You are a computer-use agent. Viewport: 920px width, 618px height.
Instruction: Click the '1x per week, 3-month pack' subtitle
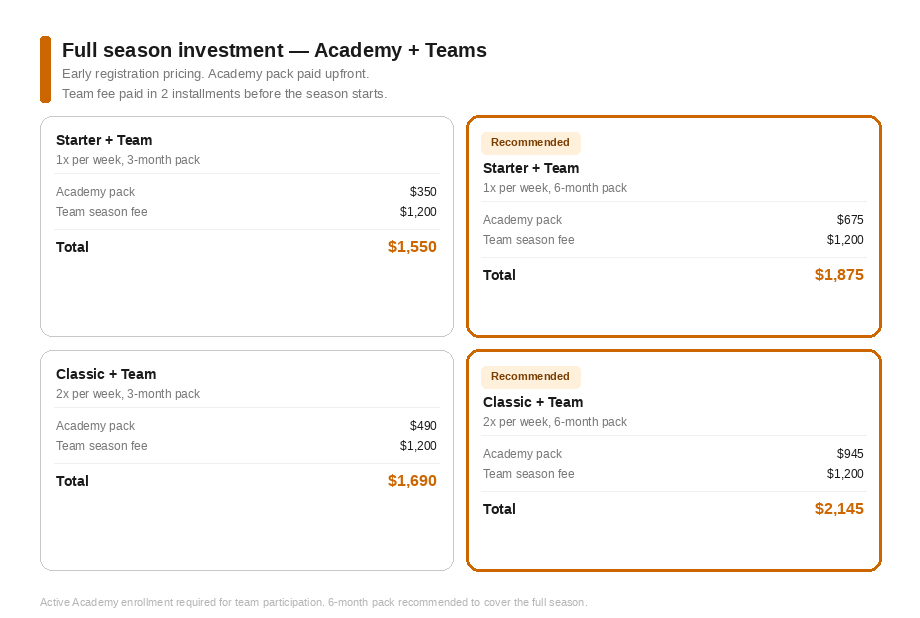[x=128, y=160]
